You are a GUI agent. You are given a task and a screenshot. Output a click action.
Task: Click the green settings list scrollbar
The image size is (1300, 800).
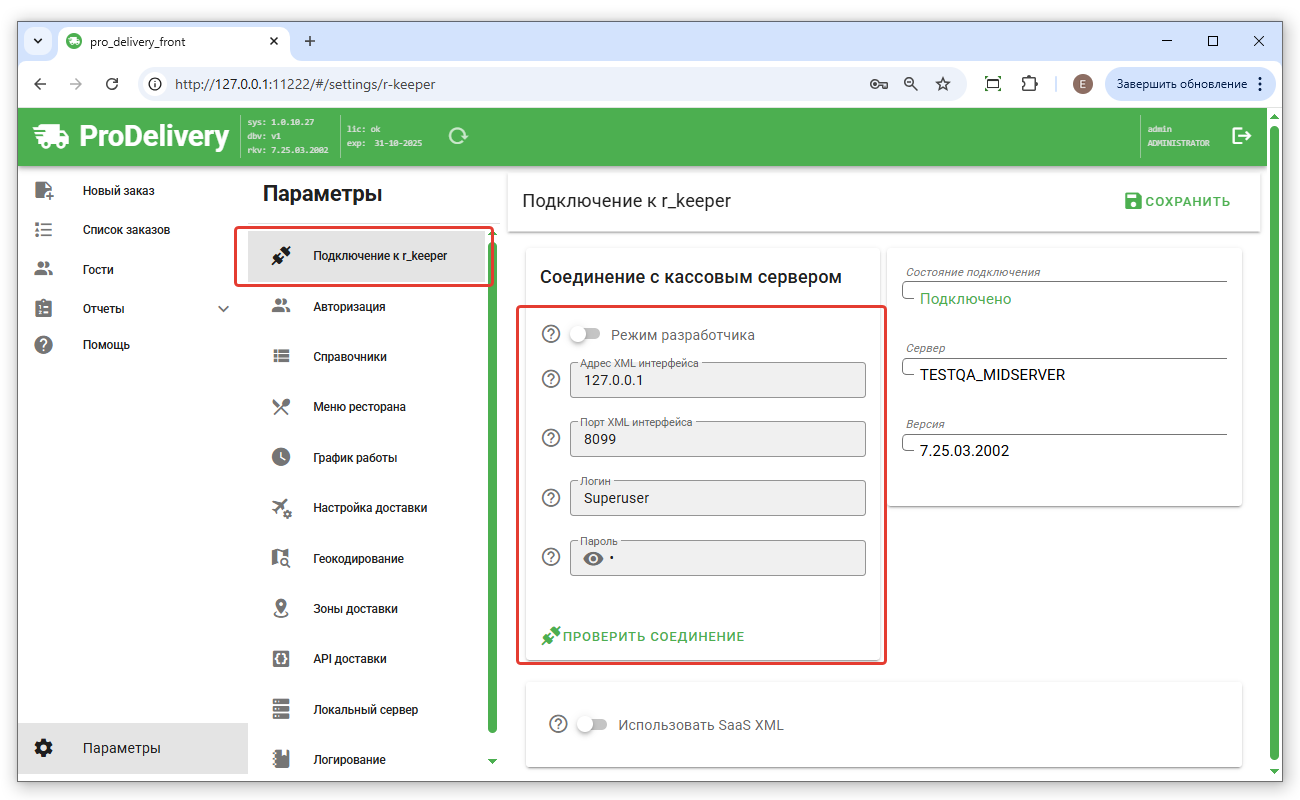point(492,480)
